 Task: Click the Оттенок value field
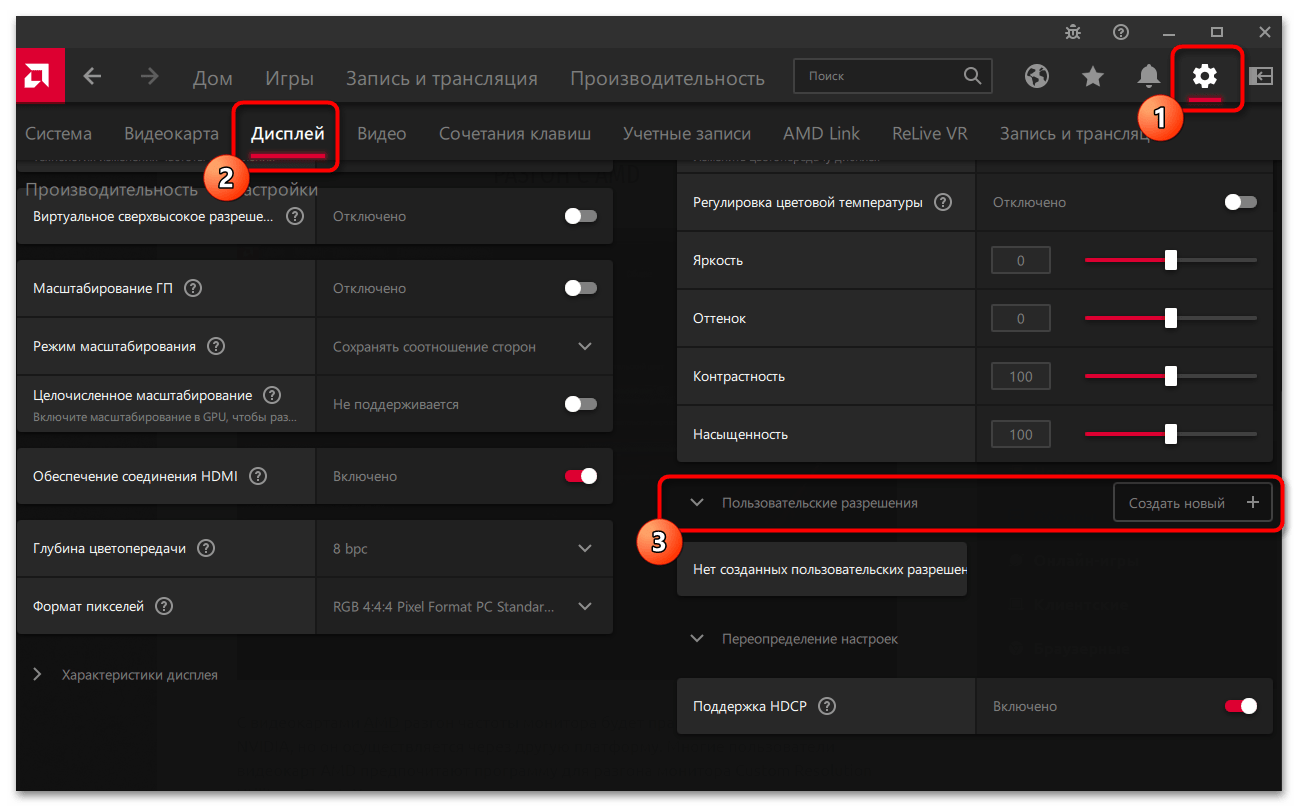coord(1021,319)
